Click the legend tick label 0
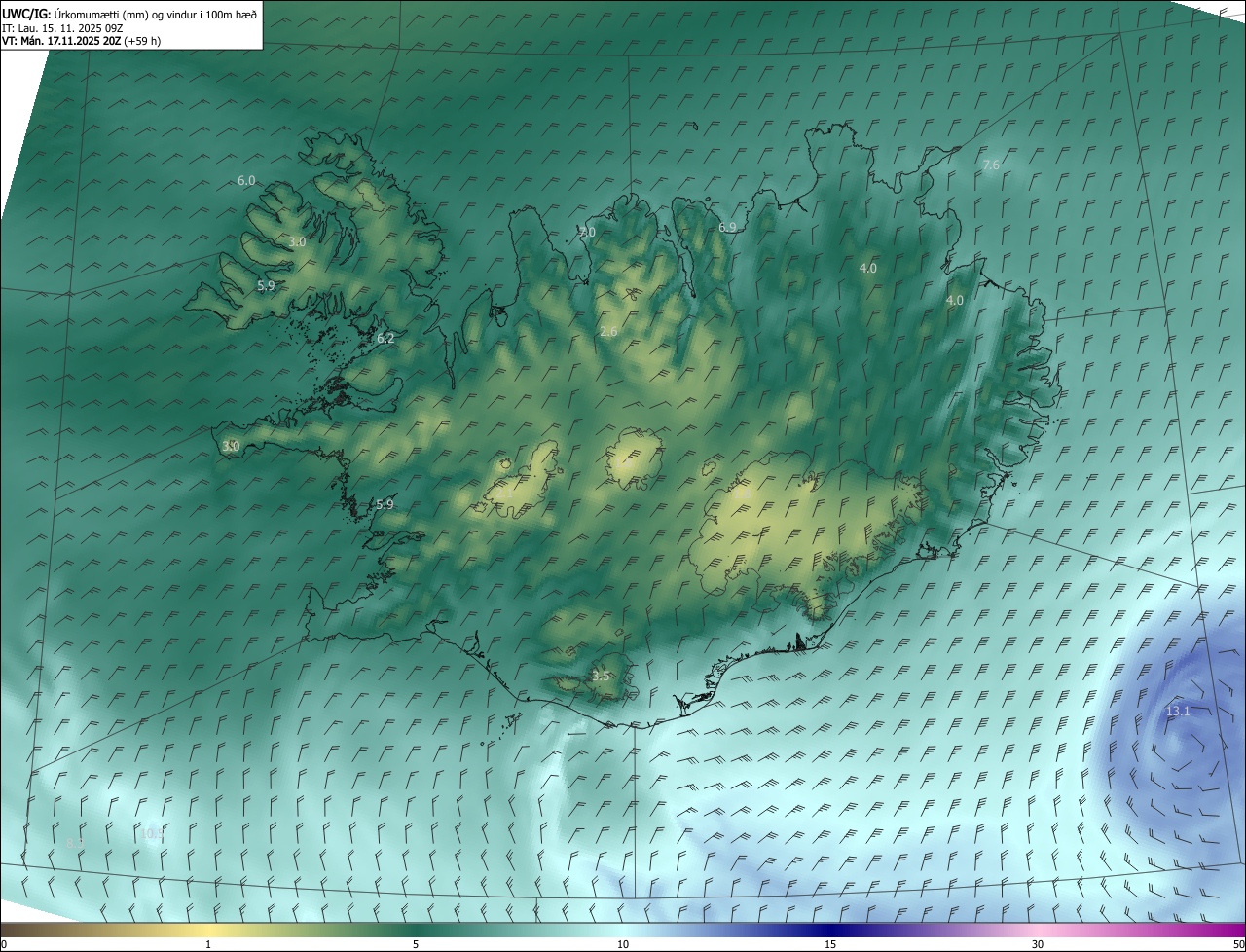The height and width of the screenshot is (952, 1246). (3, 945)
